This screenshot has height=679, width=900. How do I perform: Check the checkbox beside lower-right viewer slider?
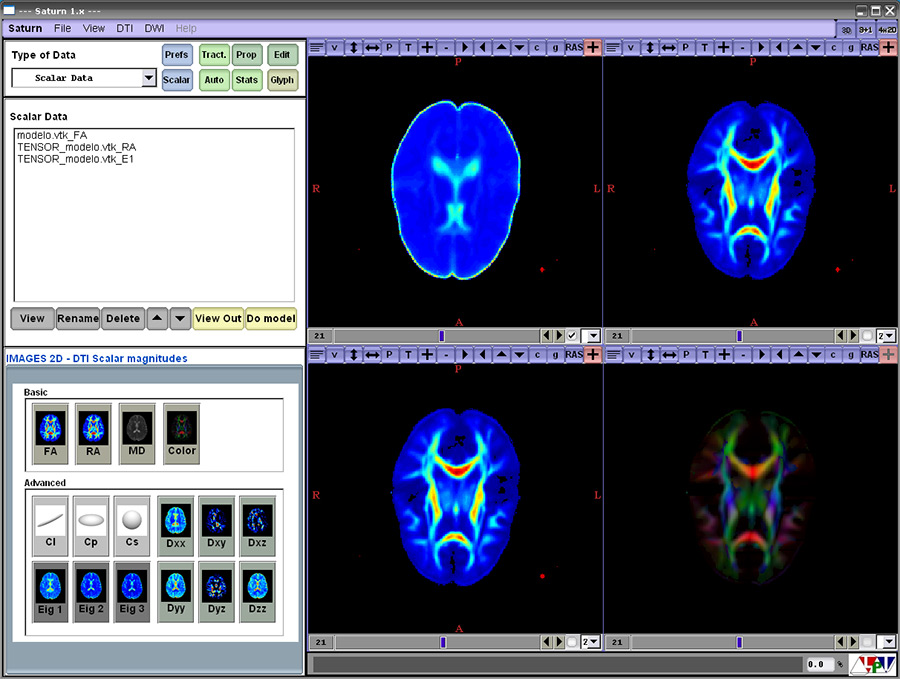pyautogui.click(x=867, y=642)
